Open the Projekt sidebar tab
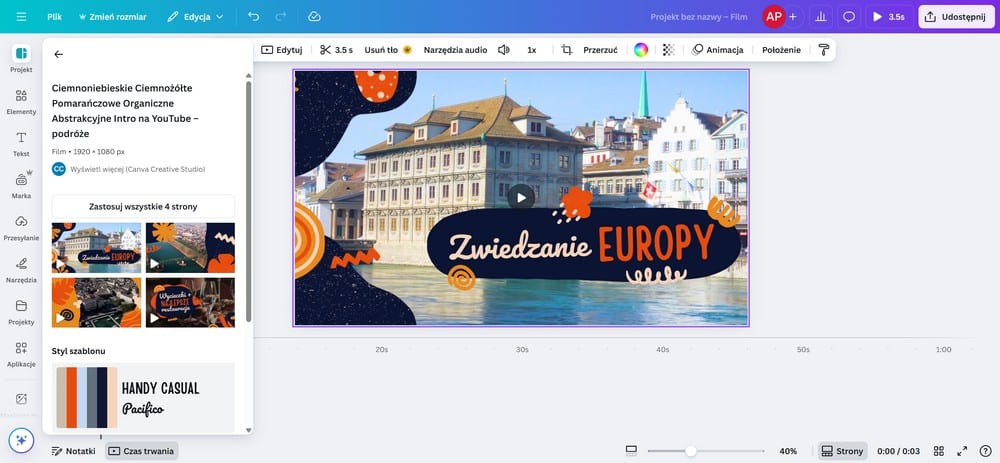The image size is (1000, 463). 21,59
